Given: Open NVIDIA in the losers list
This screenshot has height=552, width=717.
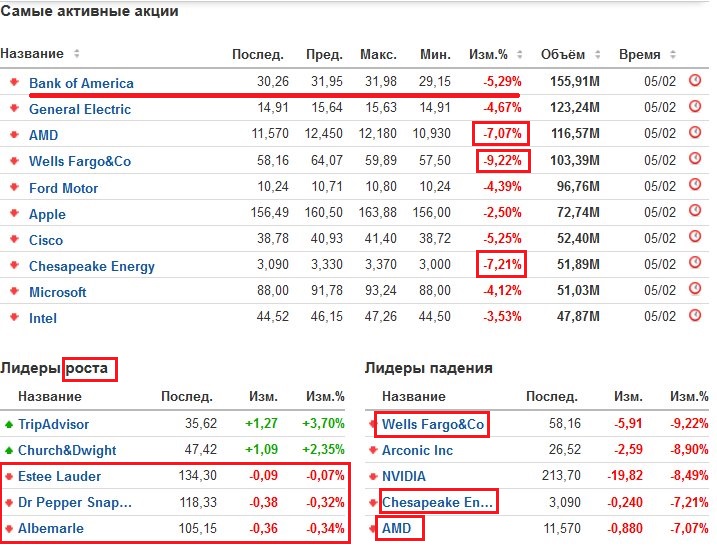Looking at the screenshot, I should 405,476.
